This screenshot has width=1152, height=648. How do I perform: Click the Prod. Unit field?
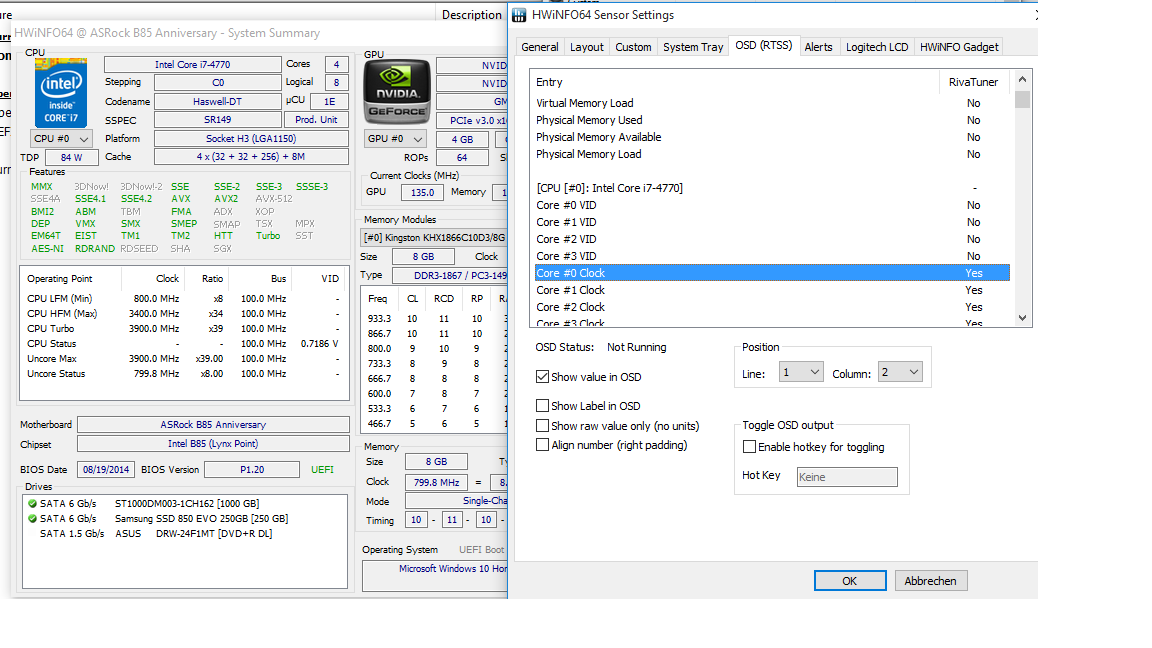[316, 120]
